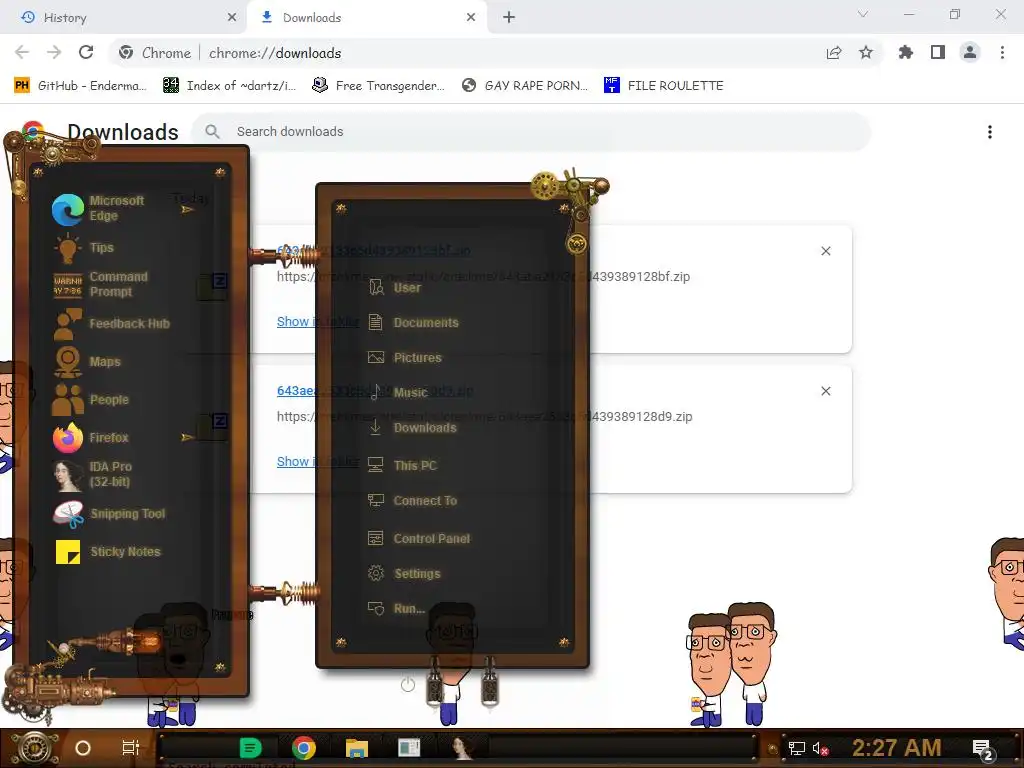Toggle the Chrome side panel
Screen dimensions: 1024x768
point(938,52)
